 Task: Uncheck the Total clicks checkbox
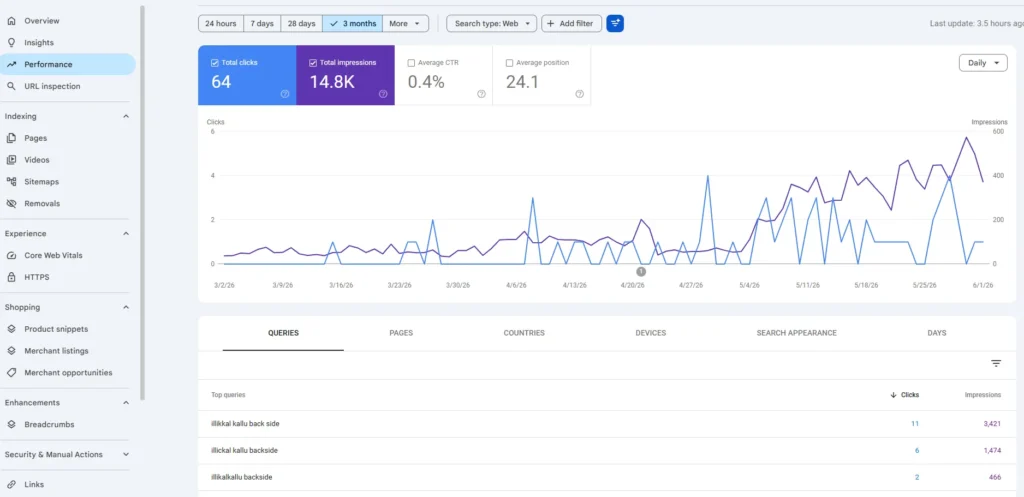pyautogui.click(x=215, y=63)
